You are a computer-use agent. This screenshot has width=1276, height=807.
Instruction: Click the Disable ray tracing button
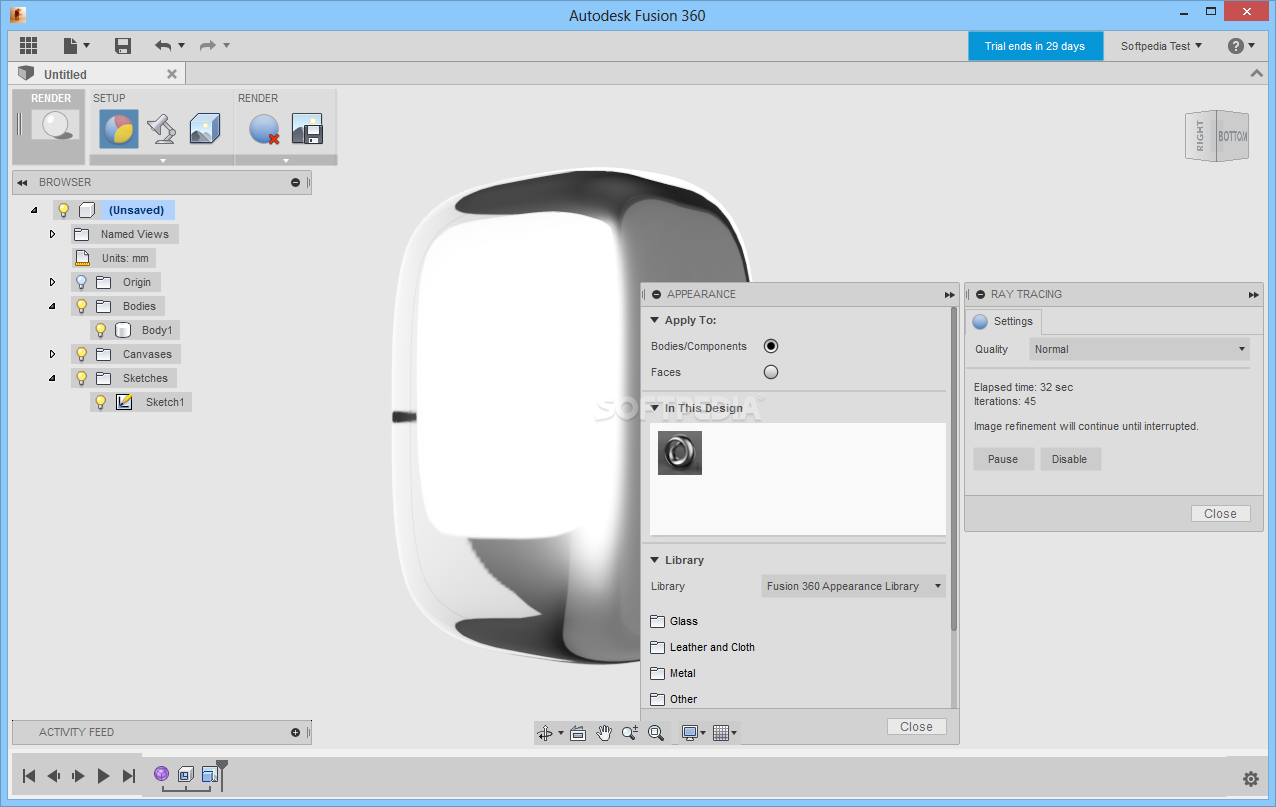[1070, 459]
